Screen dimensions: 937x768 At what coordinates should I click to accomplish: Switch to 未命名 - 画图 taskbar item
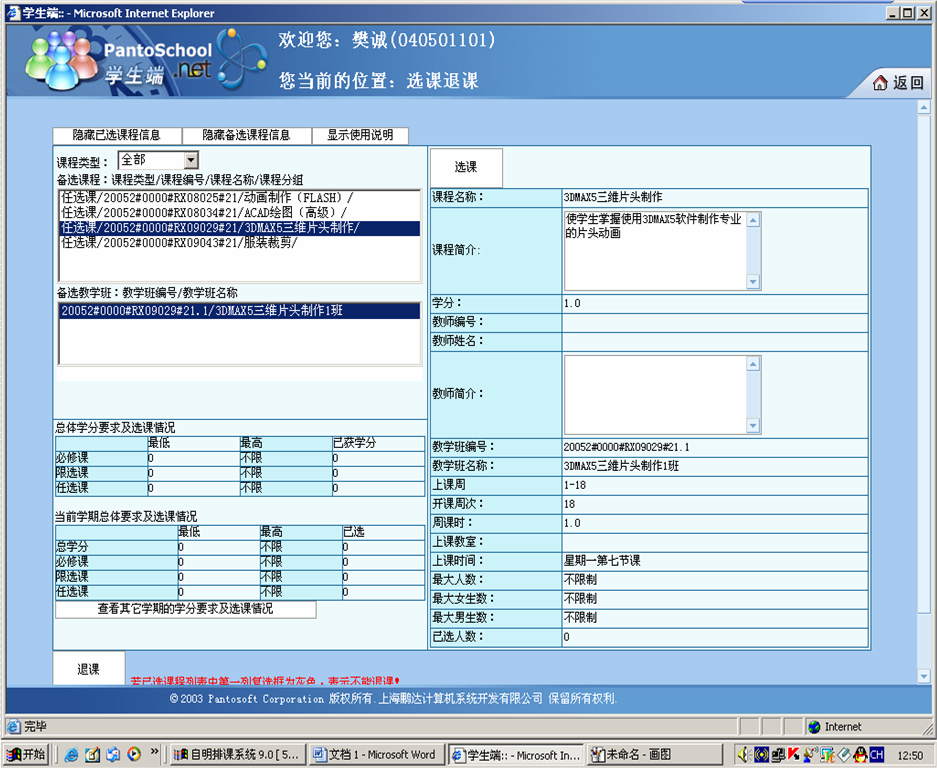pos(653,755)
